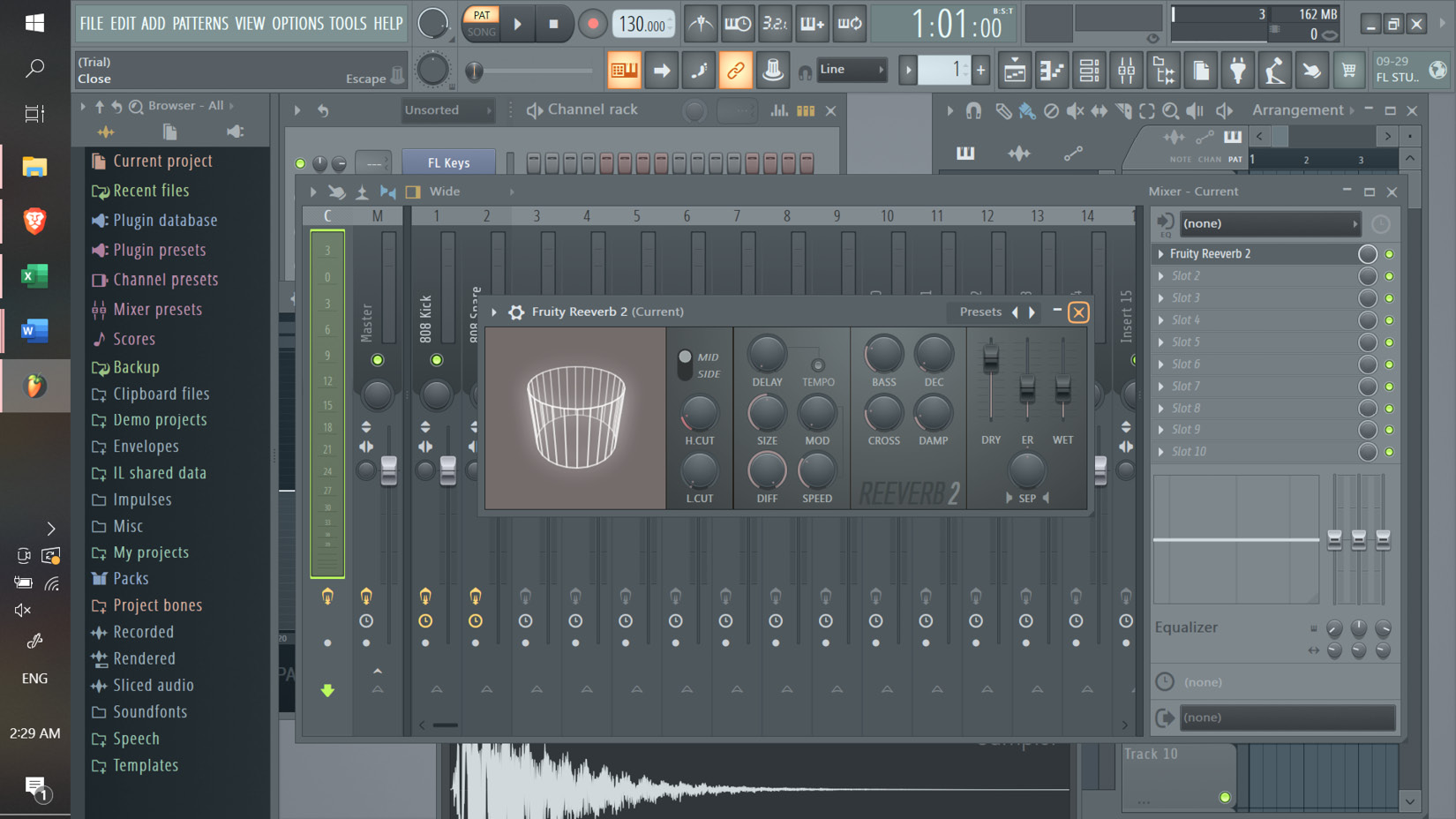Open Word from the taskbar
This screenshot has height=819, width=1456.
pyautogui.click(x=34, y=331)
